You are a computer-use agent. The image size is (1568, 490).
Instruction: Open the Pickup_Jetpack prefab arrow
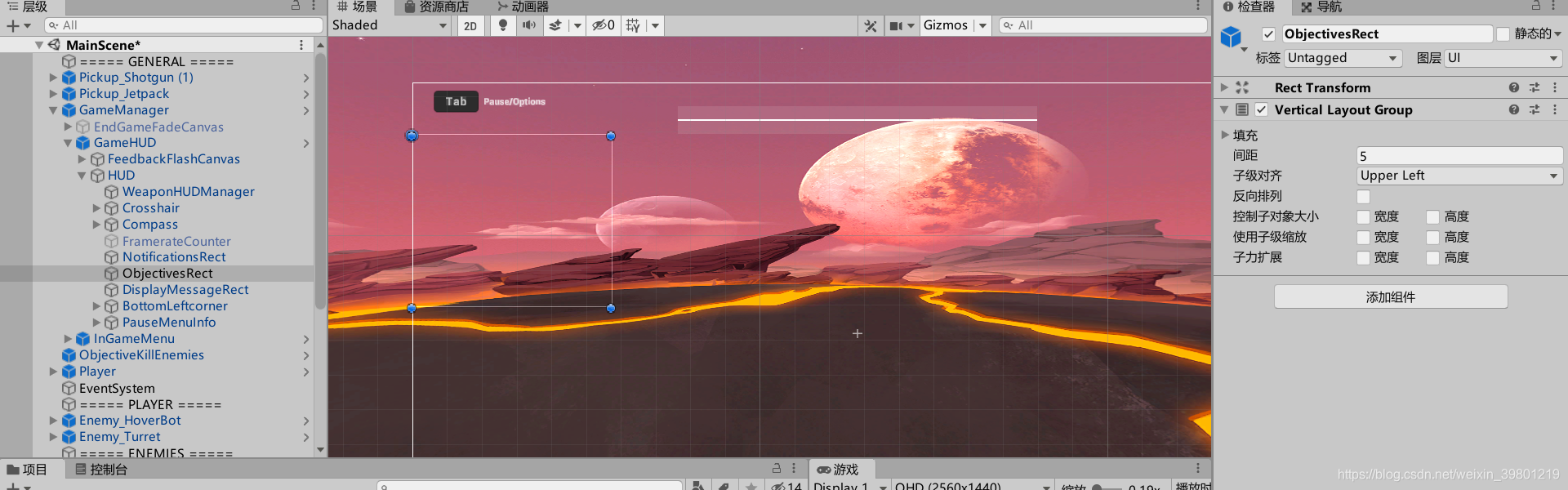(x=306, y=94)
